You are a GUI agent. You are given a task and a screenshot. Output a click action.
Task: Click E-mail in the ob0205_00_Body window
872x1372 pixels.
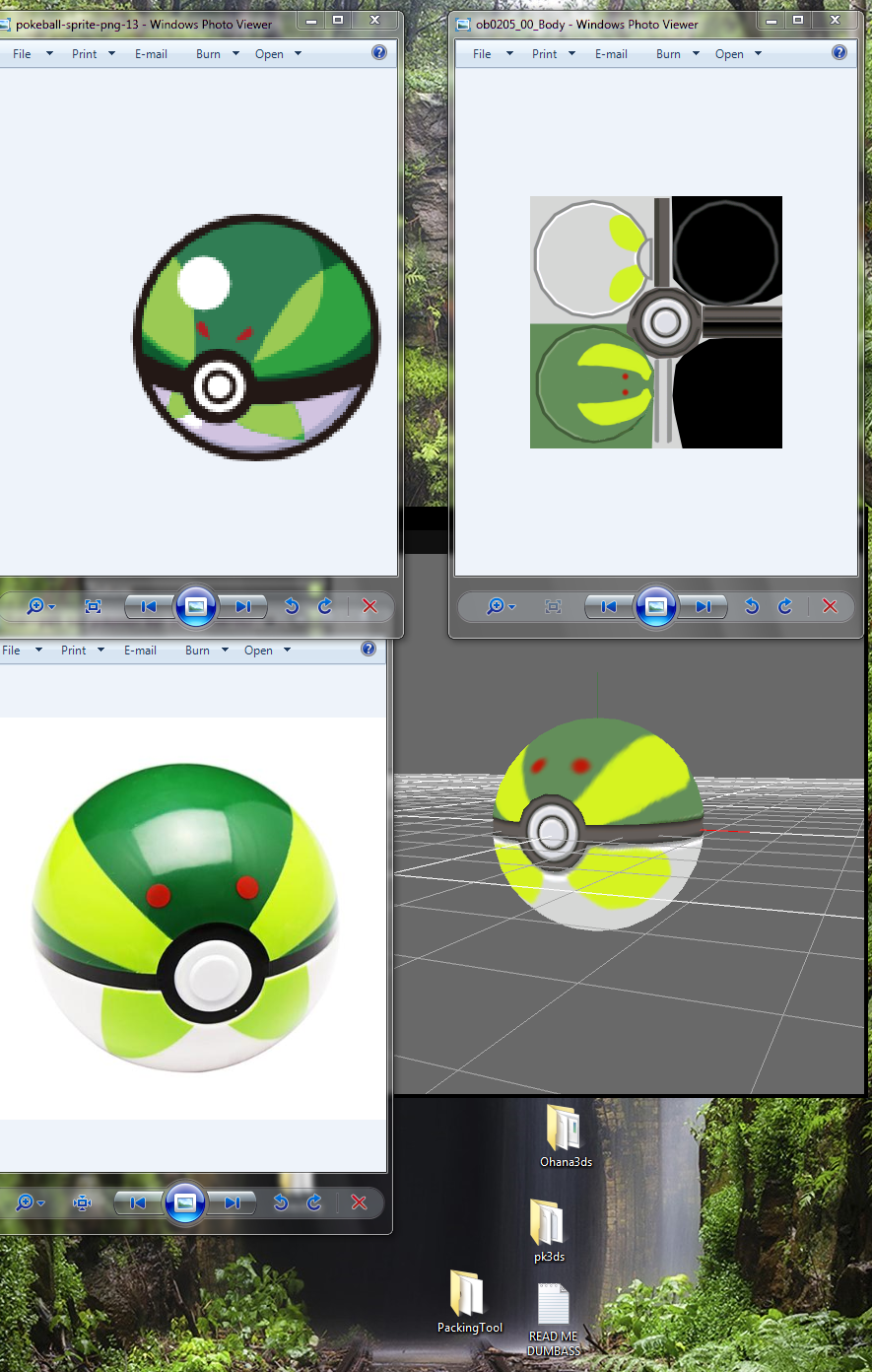611,54
